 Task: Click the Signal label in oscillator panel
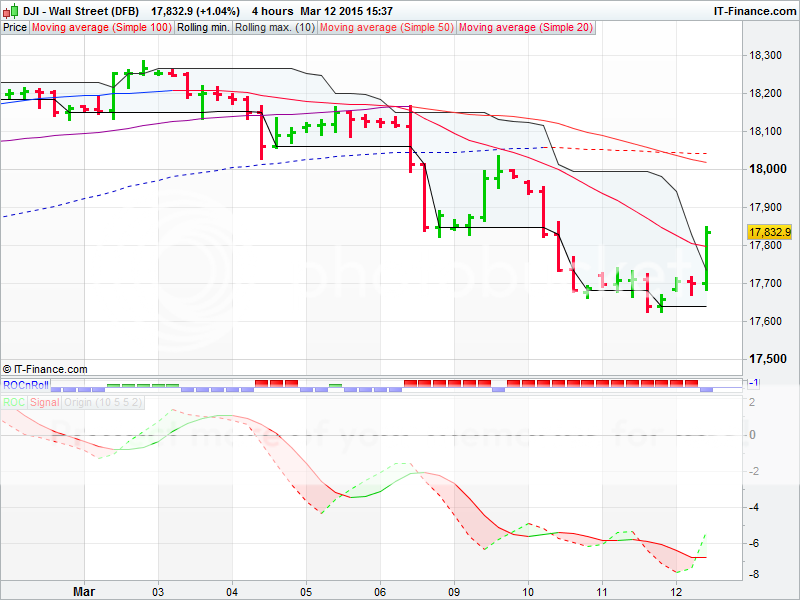point(44,402)
